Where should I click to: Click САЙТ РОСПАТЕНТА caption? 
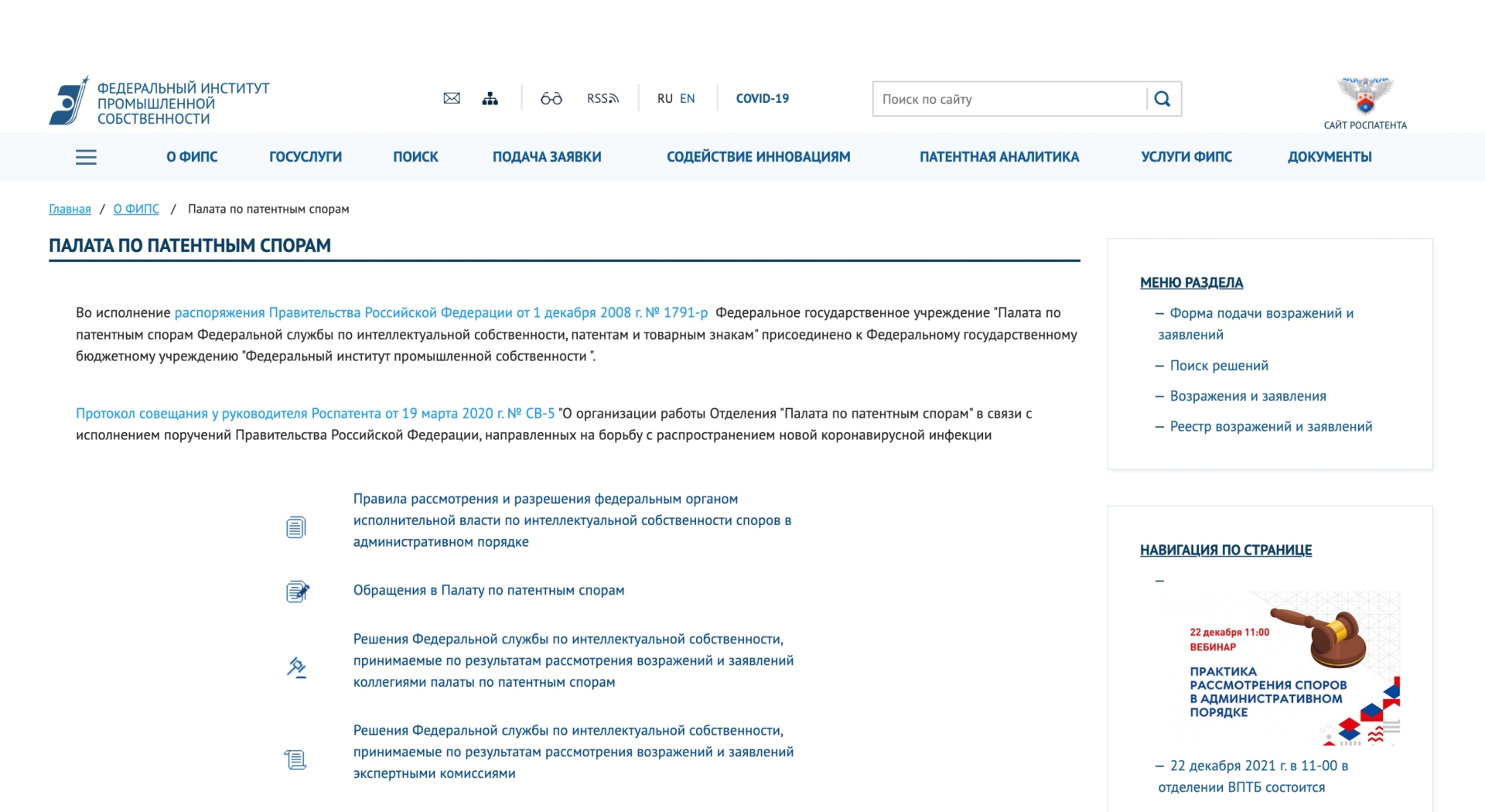click(1365, 125)
